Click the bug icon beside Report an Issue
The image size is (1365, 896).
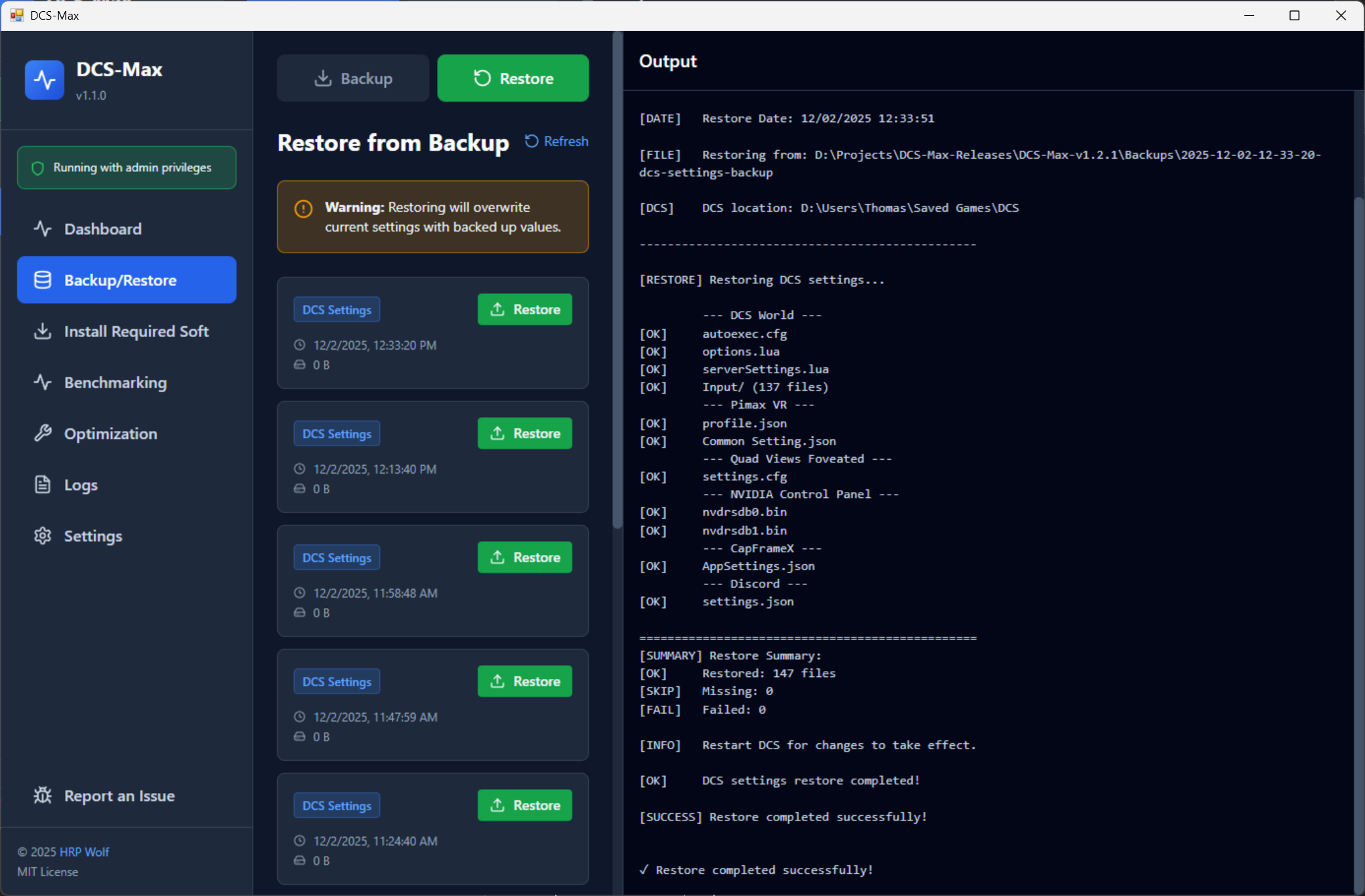(43, 796)
